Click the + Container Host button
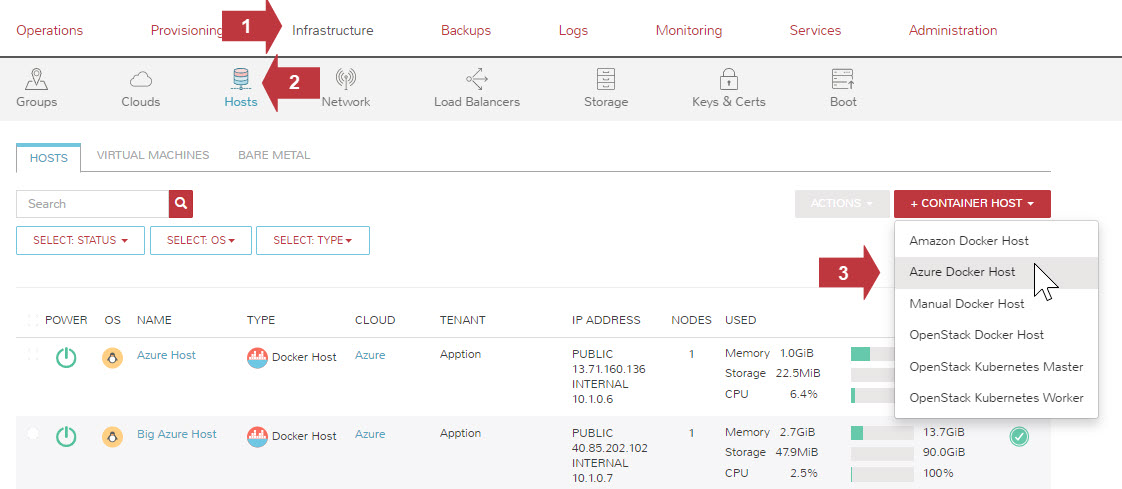This screenshot has height=489, width=1122. (x=971, y=204)
